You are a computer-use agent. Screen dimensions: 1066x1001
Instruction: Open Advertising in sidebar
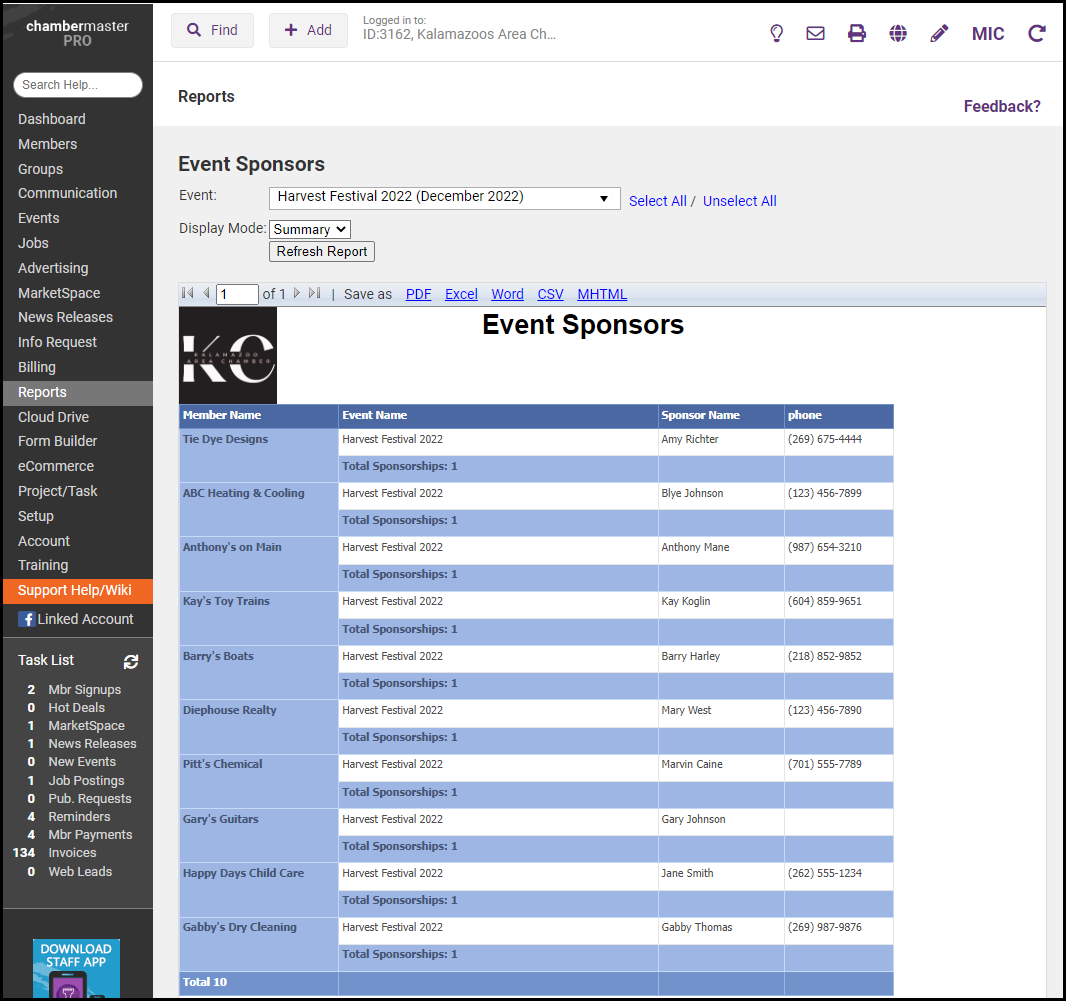pos(53,269)
